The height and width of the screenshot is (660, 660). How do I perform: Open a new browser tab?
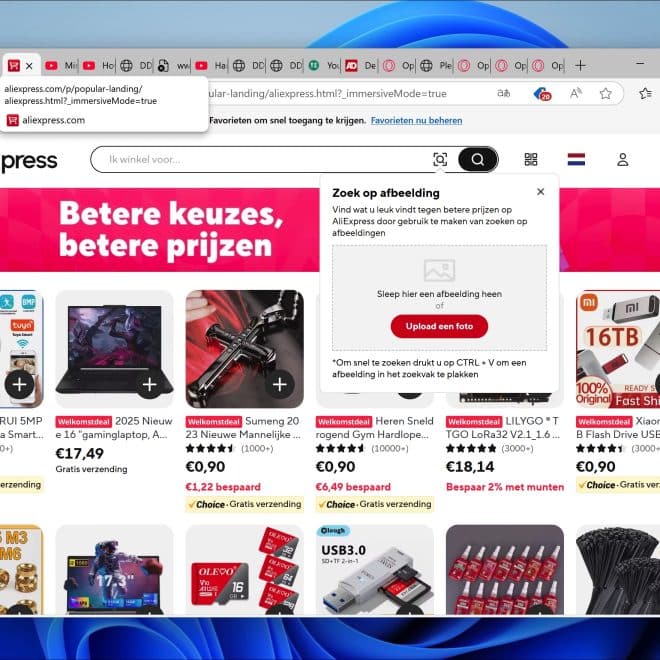click(x=580, y=66)
